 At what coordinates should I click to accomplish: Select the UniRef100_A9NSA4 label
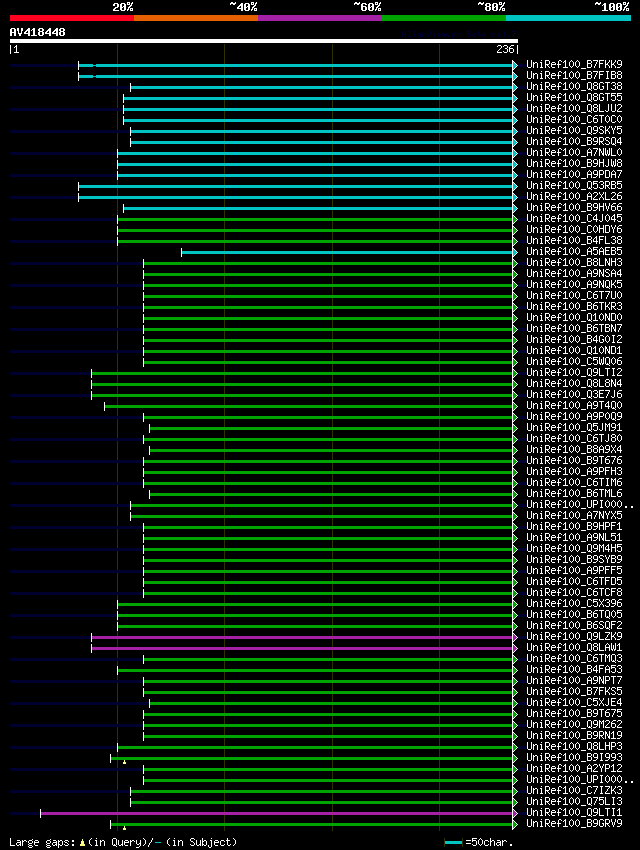click(x=574, y=274)
